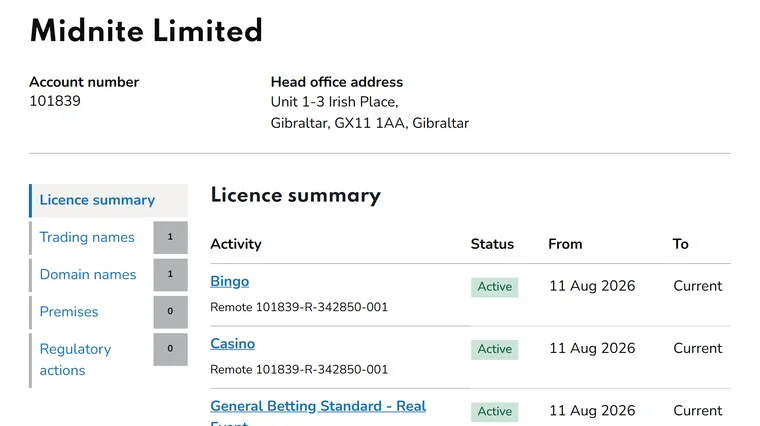Image resolution: width=760 pixels, height=426 pixels.
Task: Select the Midnite Limited page heading
Action: pyautogui.click(x=146, y=31)
